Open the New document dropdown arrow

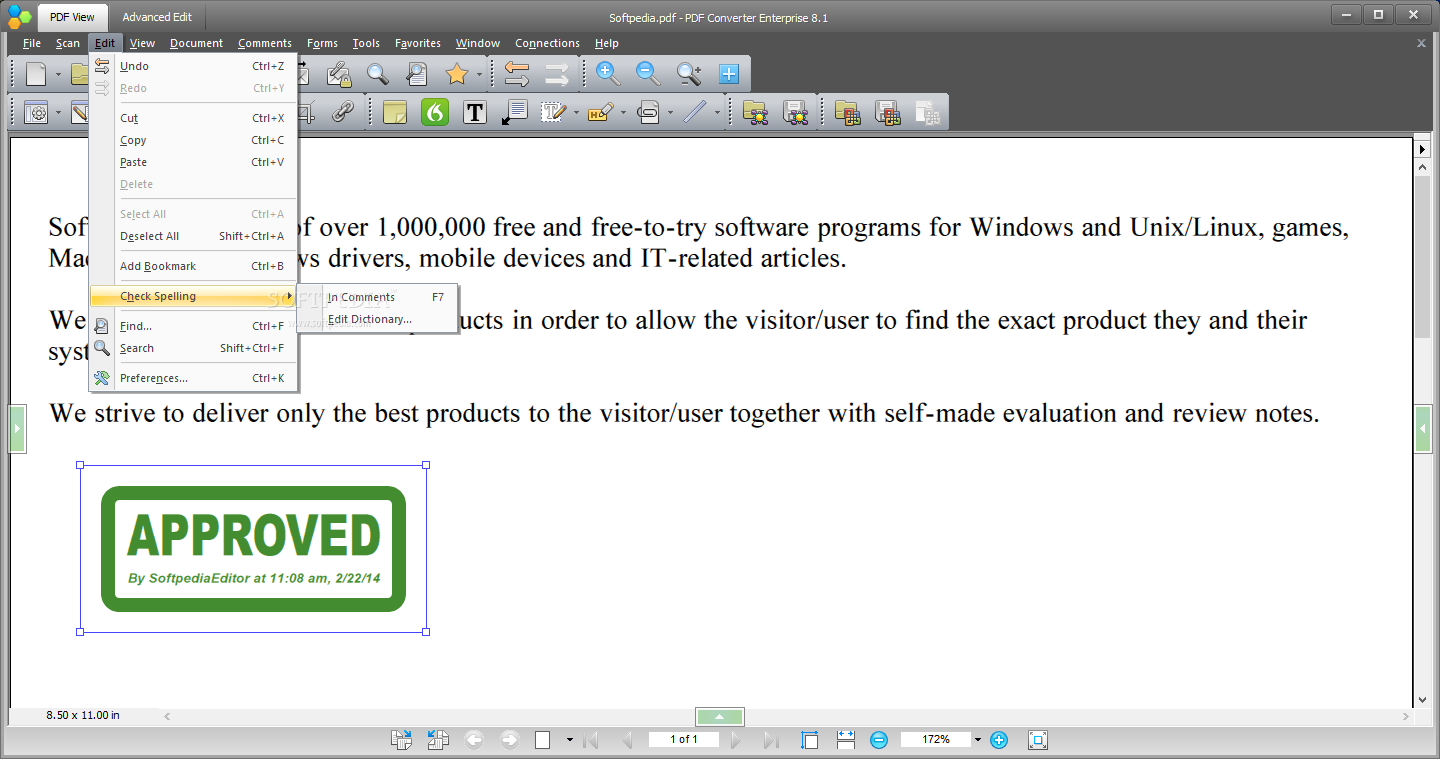coord(58,75)
